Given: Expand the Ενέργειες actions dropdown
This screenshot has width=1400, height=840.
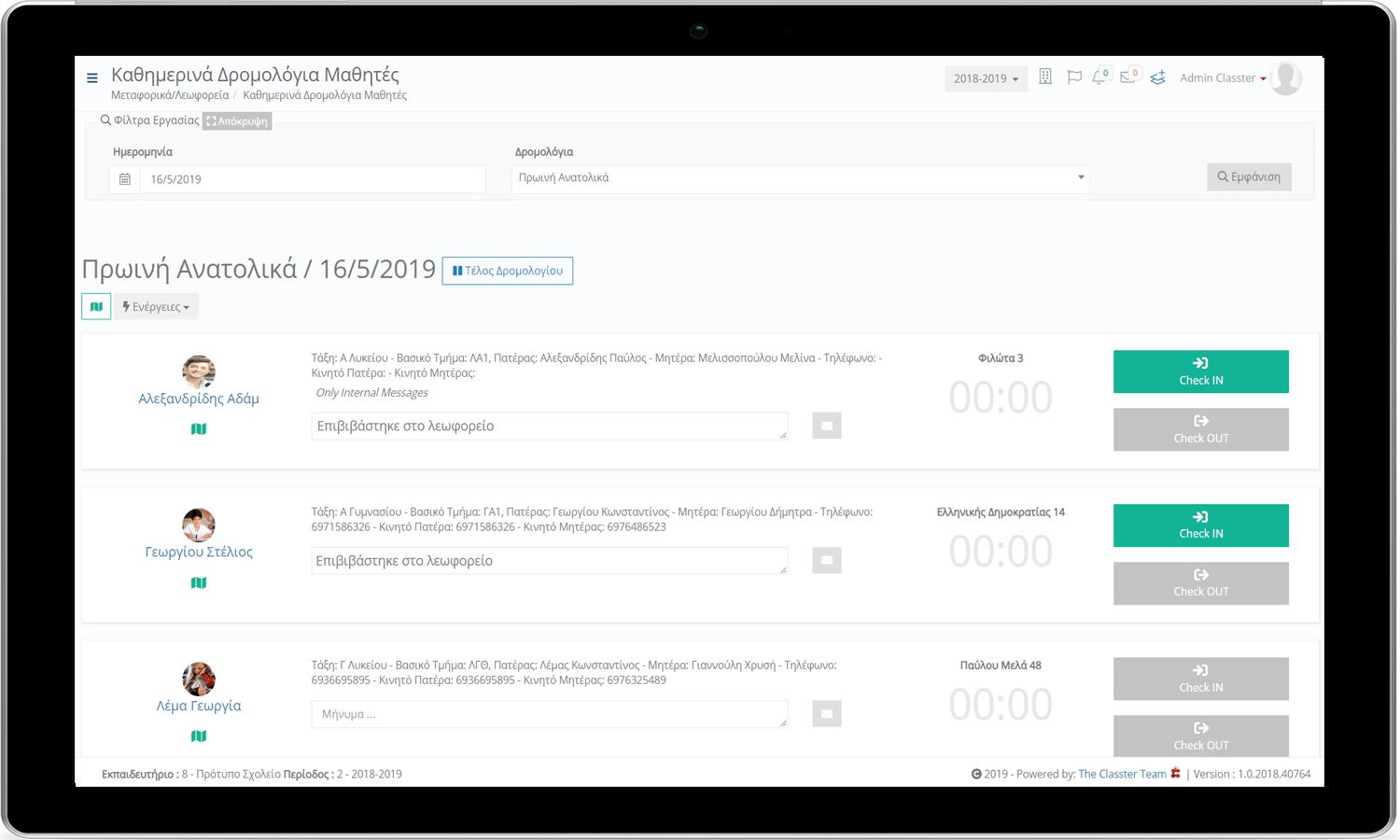Looking at the screenshot, I should click(156, 306).
